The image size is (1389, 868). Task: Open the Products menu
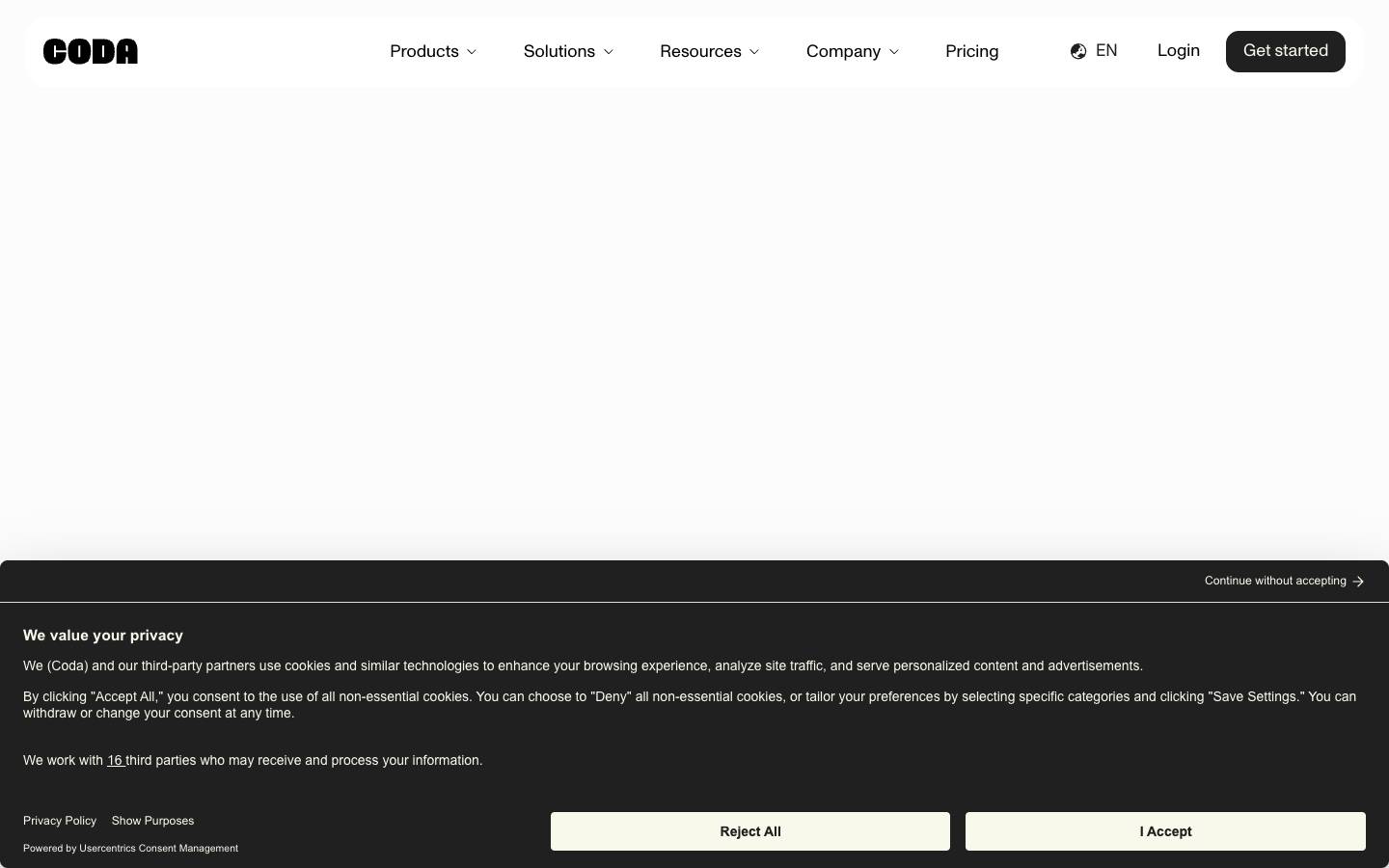coord(433,51)
